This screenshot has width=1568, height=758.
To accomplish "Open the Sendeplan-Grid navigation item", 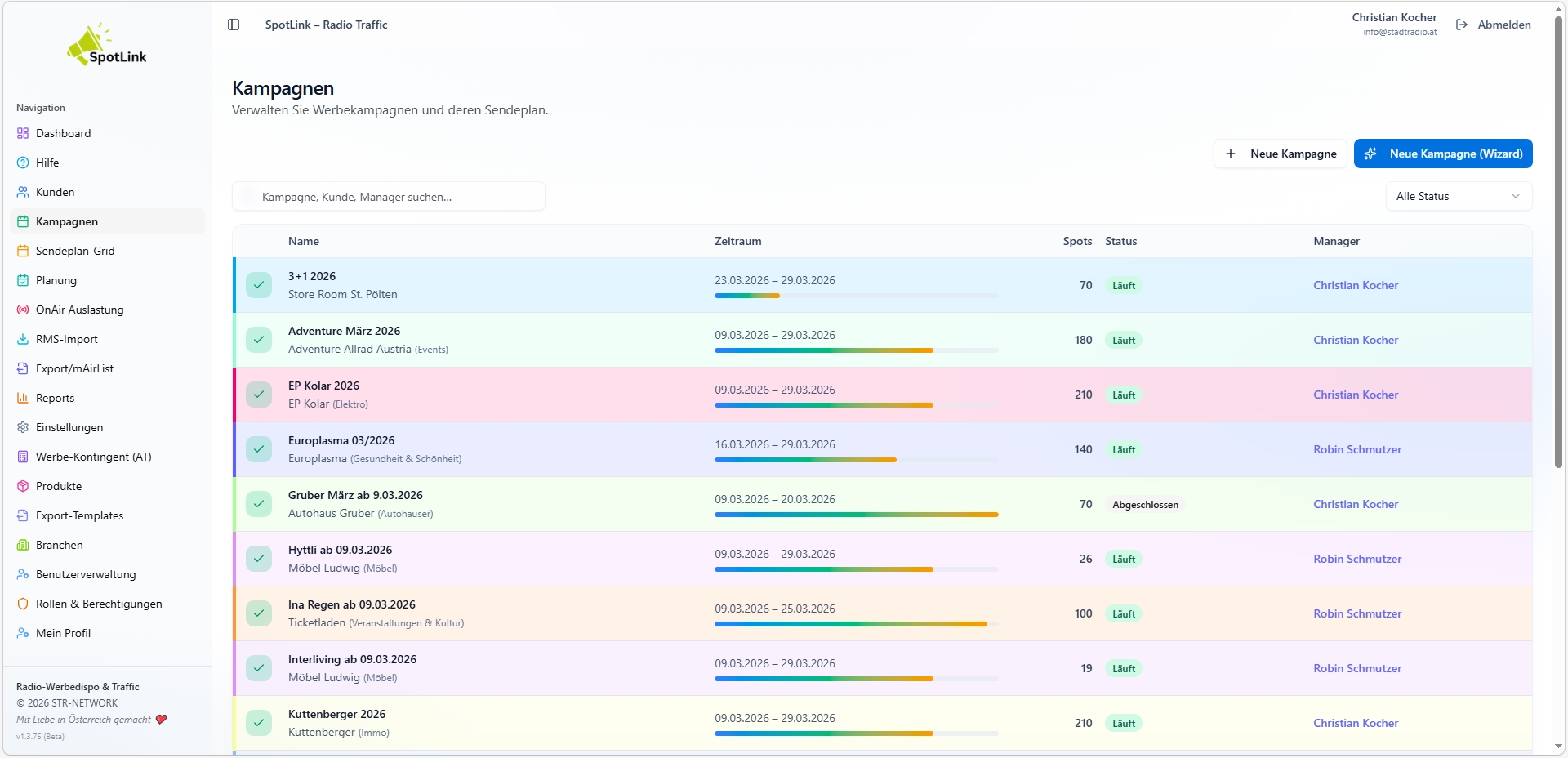I will pyautogui.click(x=75, y=251).
